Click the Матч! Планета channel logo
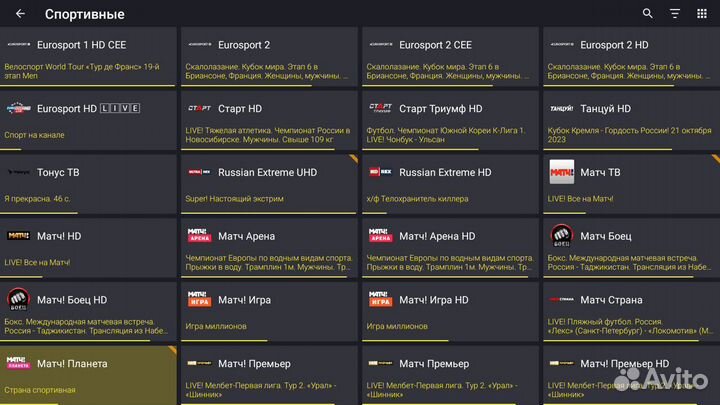Viewport: 720px width, 405px height. click(x=18, y=362)
